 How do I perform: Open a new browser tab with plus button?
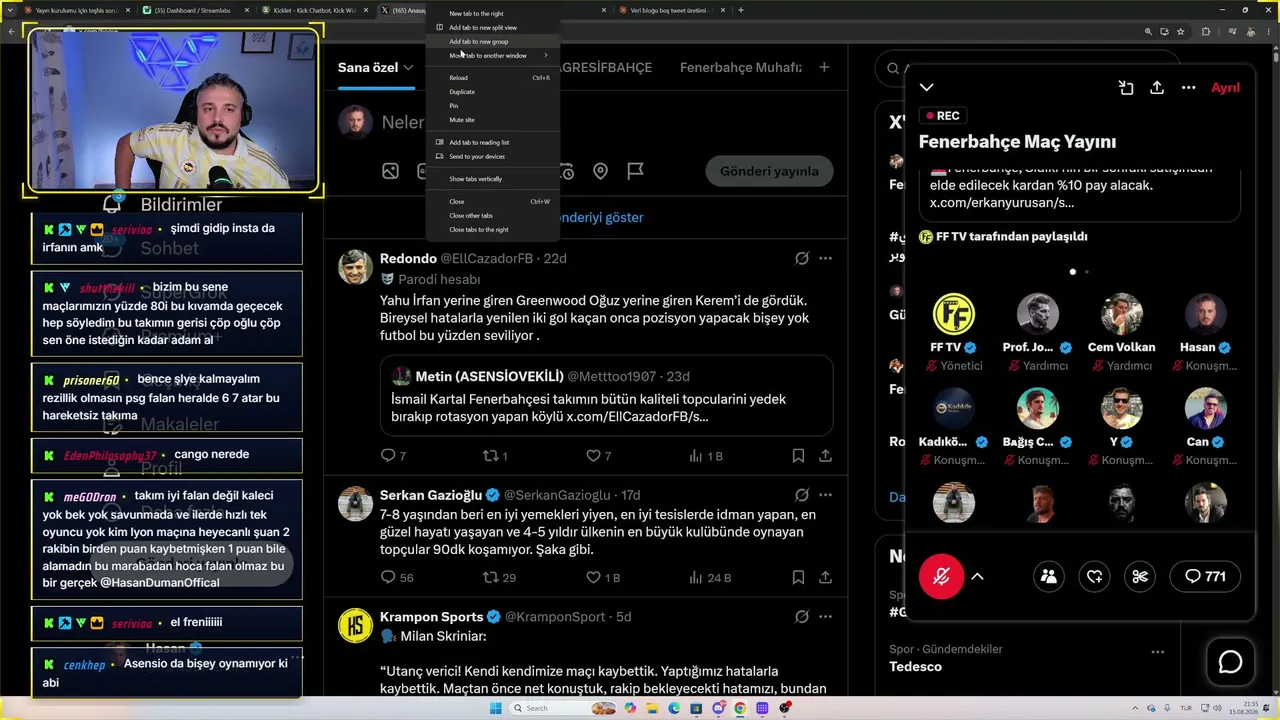pos(741,10)
